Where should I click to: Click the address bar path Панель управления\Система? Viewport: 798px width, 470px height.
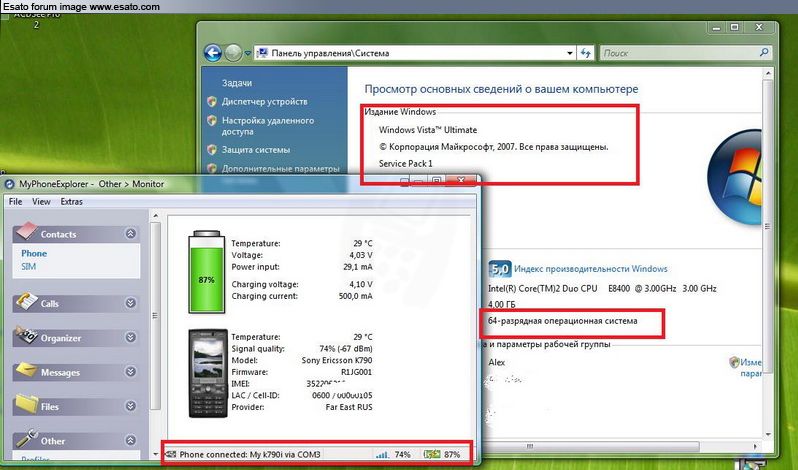[x=330, y=53]
